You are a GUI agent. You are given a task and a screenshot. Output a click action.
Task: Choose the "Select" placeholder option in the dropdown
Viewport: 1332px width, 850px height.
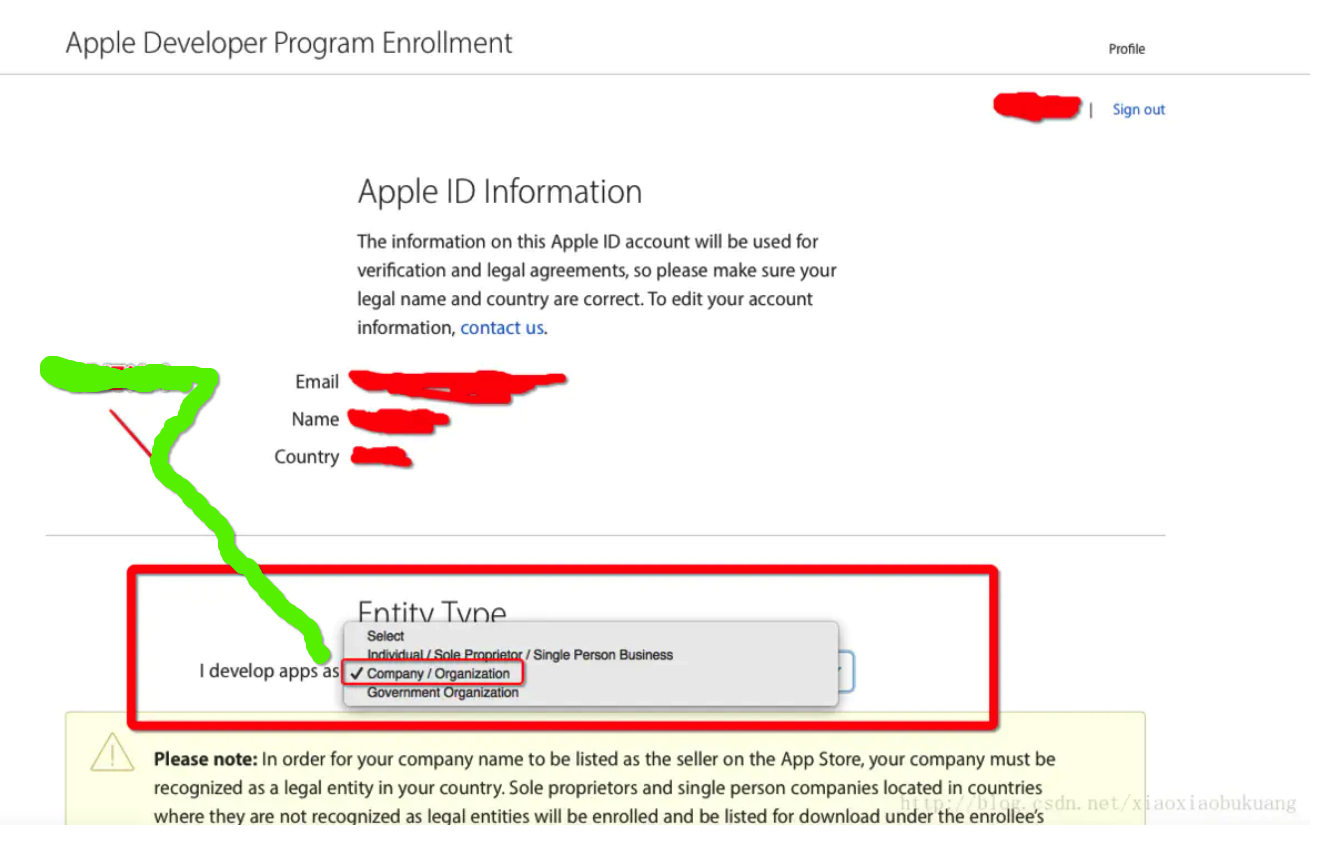386,636
